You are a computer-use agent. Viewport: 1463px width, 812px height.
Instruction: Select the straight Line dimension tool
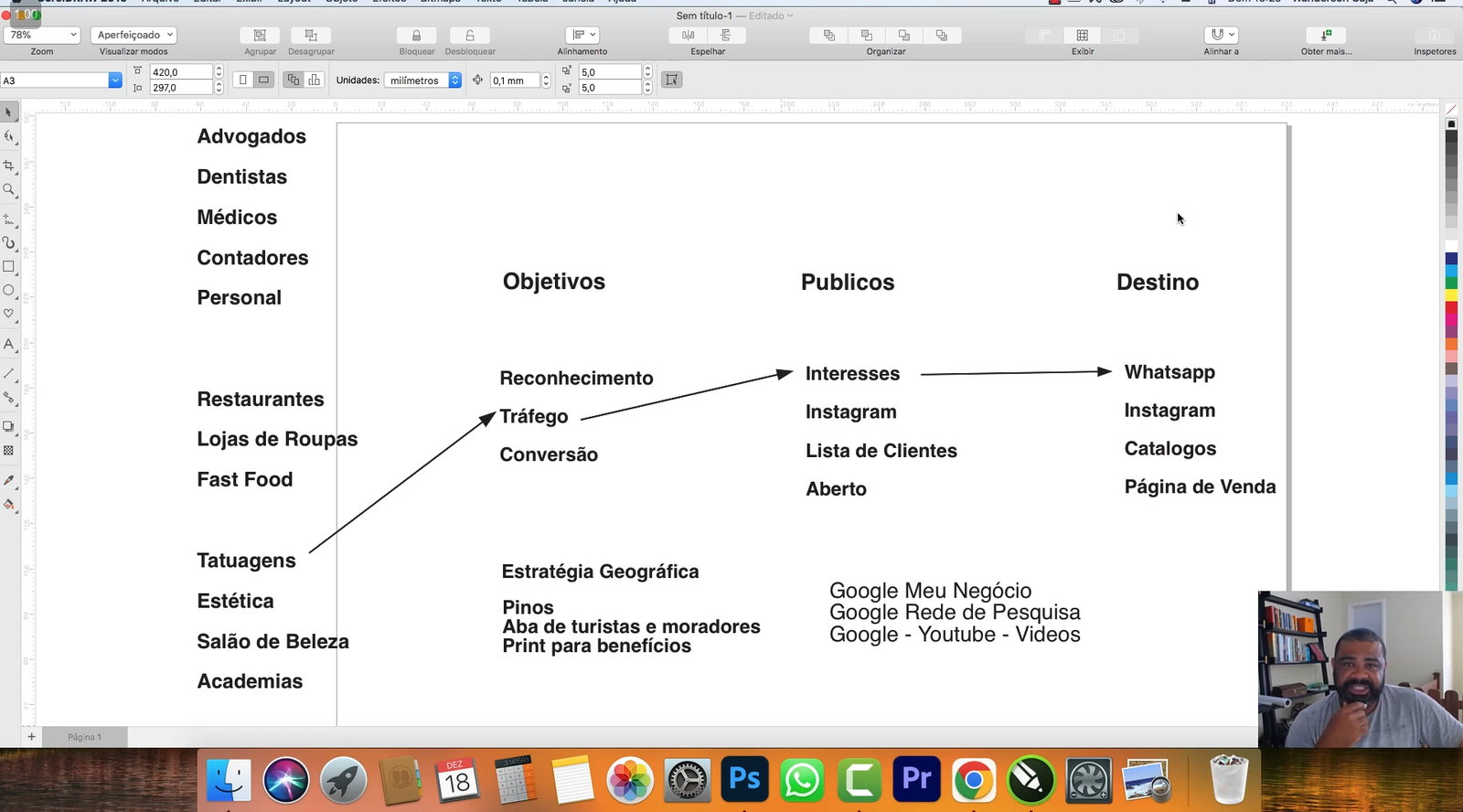pyautogui.click(x=9, y=373)
